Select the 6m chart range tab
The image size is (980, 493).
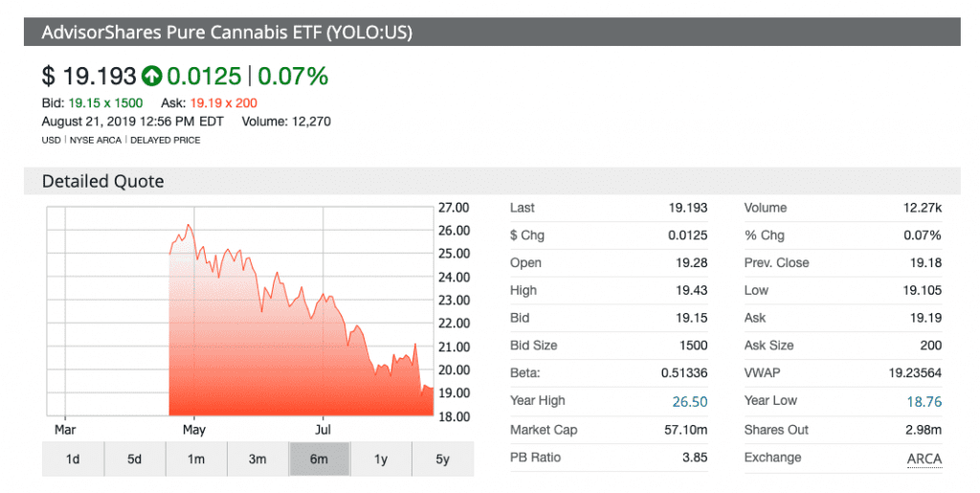[x=319, y=459]
